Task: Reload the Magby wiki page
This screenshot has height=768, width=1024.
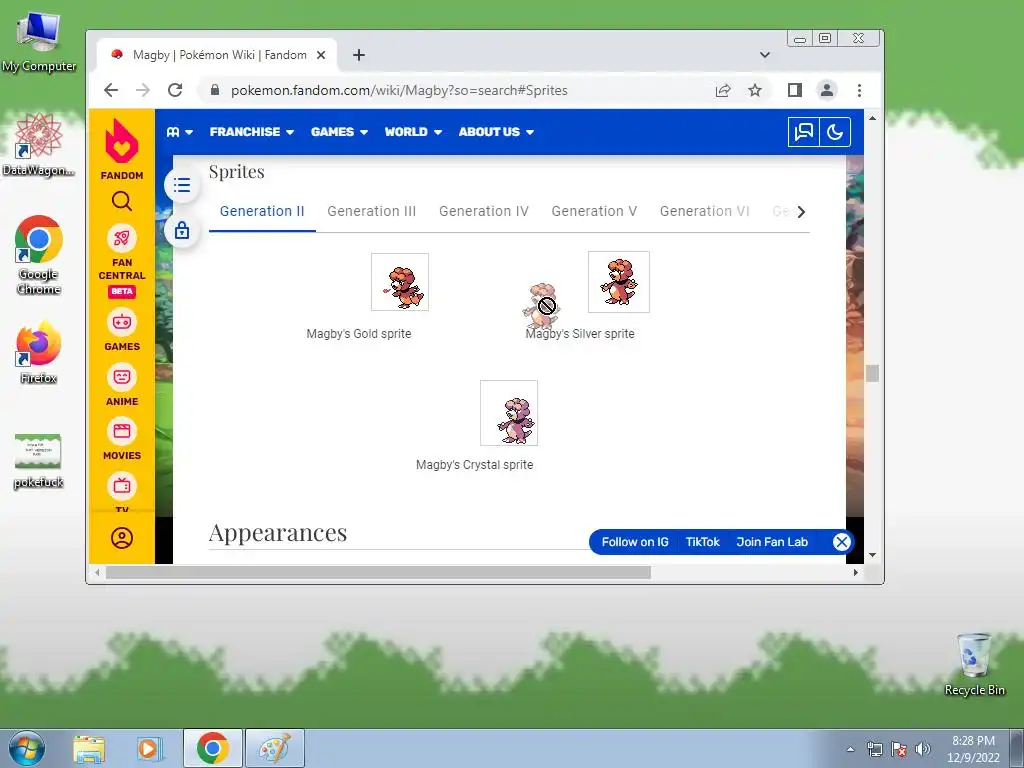Action: (x=174, y=90)
